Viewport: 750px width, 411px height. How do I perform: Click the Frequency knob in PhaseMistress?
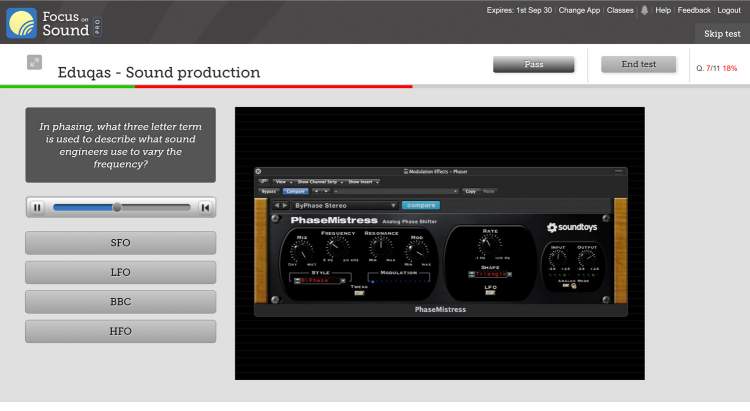337,247
